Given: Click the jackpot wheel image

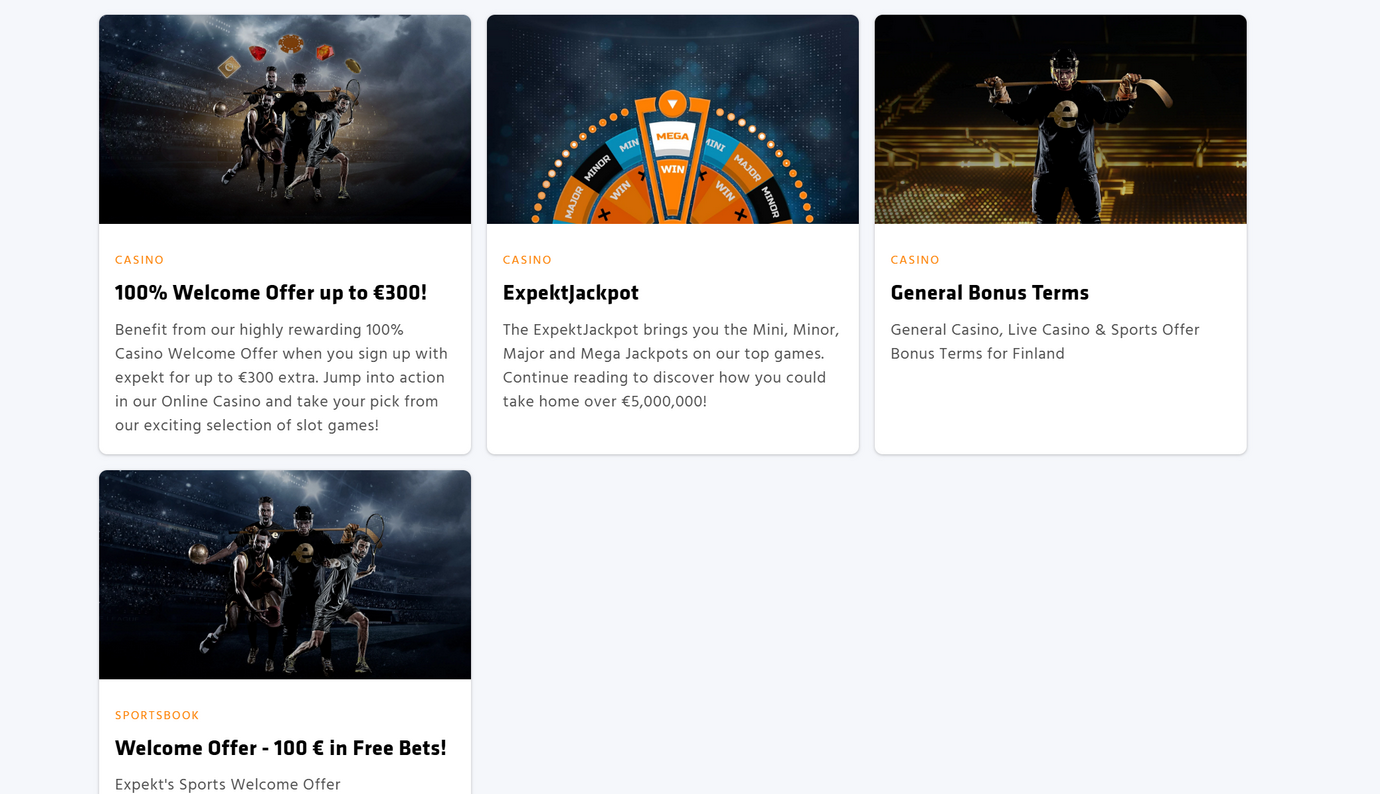Looking at the screenshot, I should pyautogui.click(x=673, y=119).
